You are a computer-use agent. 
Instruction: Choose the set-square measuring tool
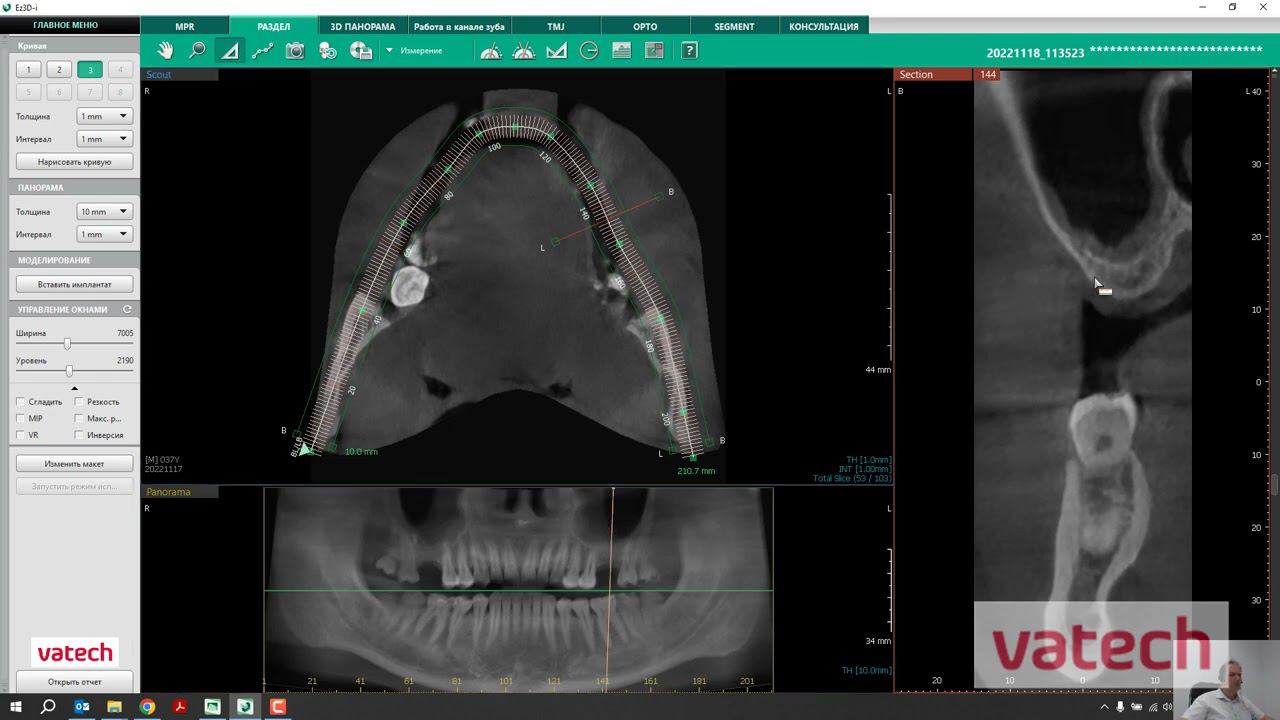point(557,51)
